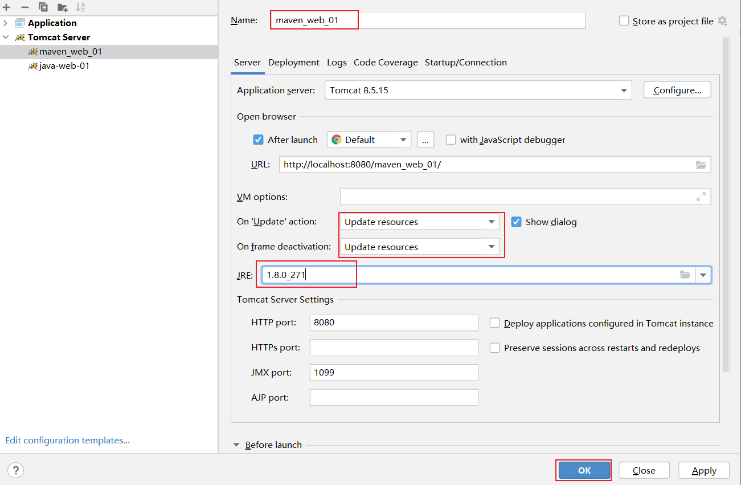Screen dimensions: 742x485
Task: Collapse the Tomcat Server tree node
Action: coord(6,37)
